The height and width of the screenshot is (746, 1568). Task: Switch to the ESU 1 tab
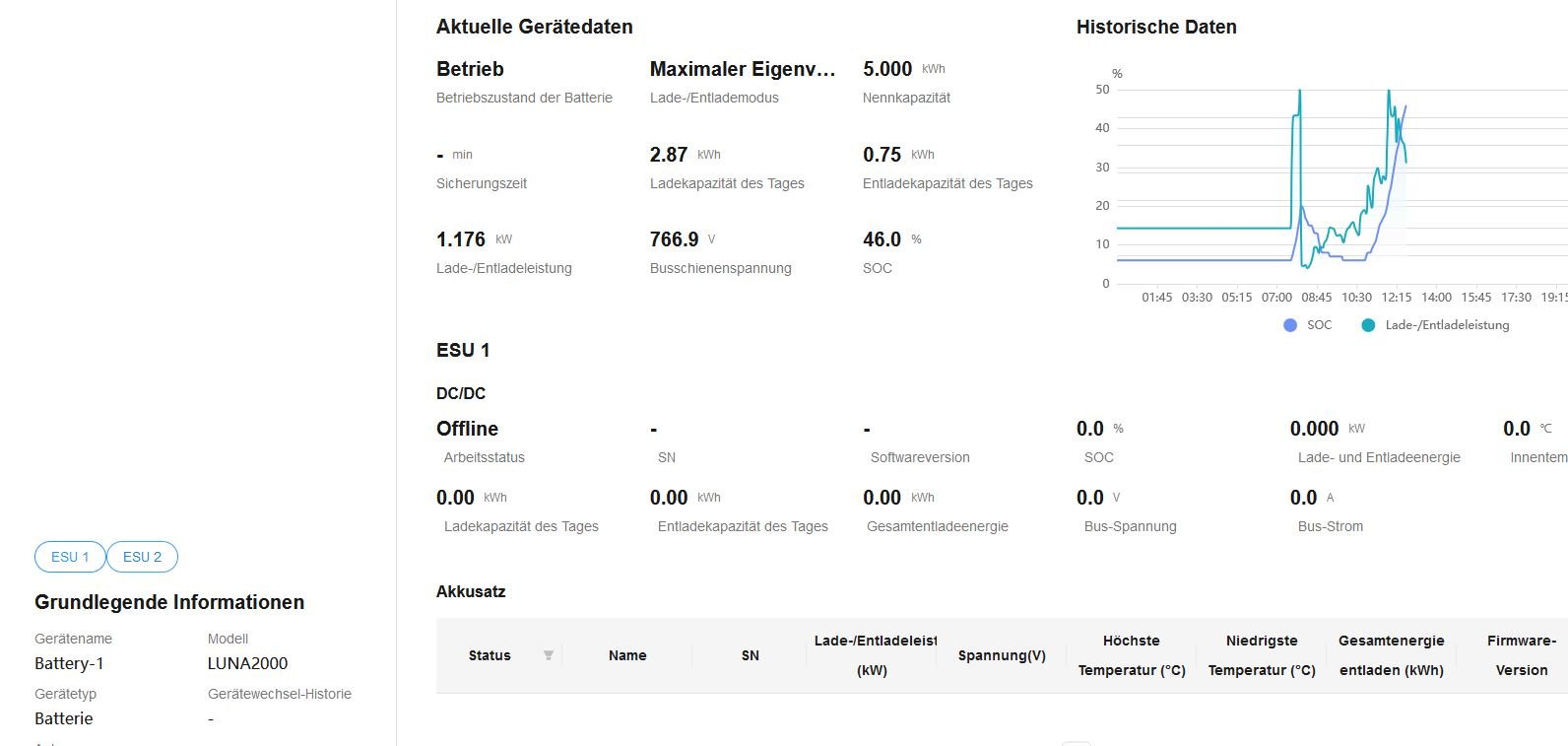[70, 557]
